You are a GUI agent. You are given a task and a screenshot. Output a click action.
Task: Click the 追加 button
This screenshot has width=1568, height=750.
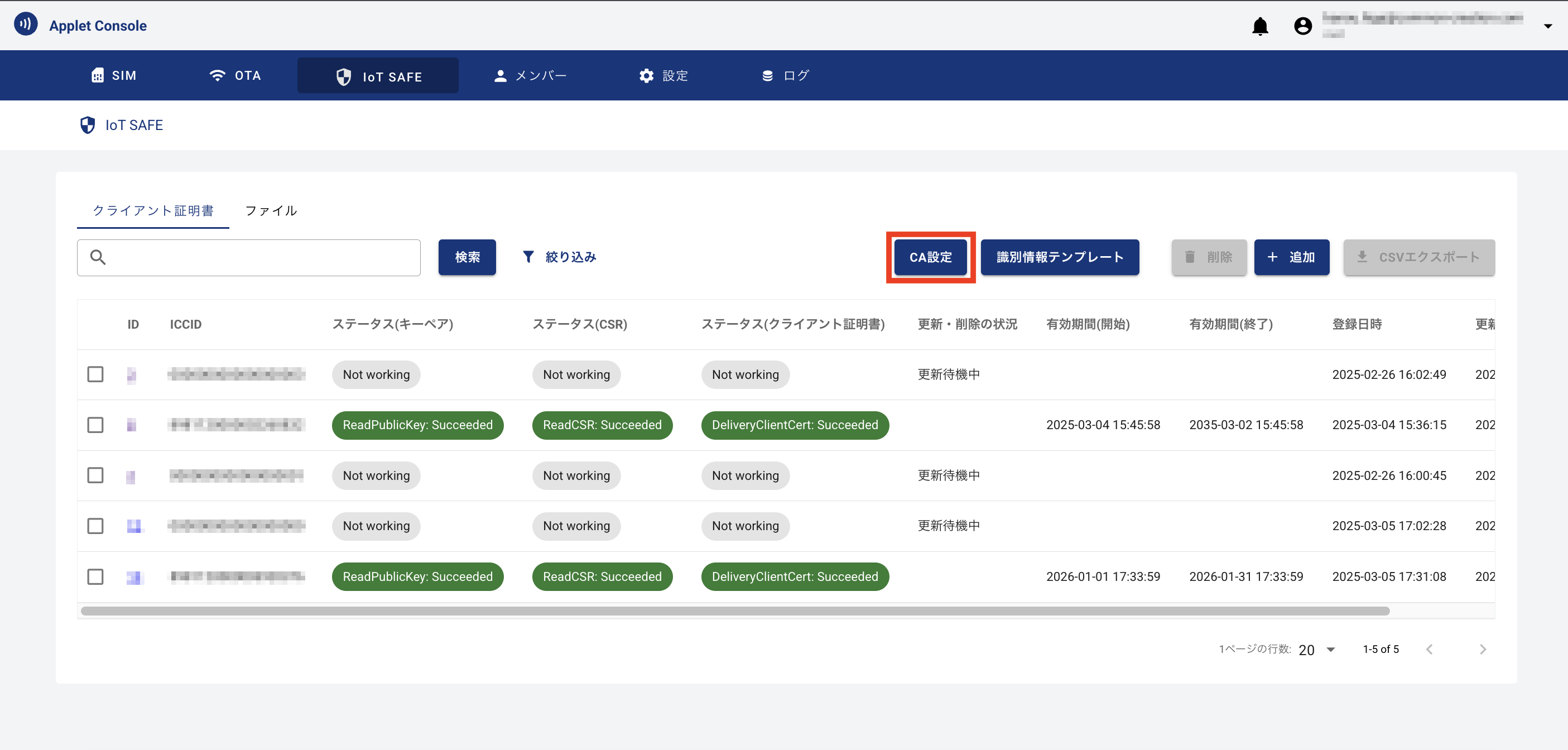1292,257
